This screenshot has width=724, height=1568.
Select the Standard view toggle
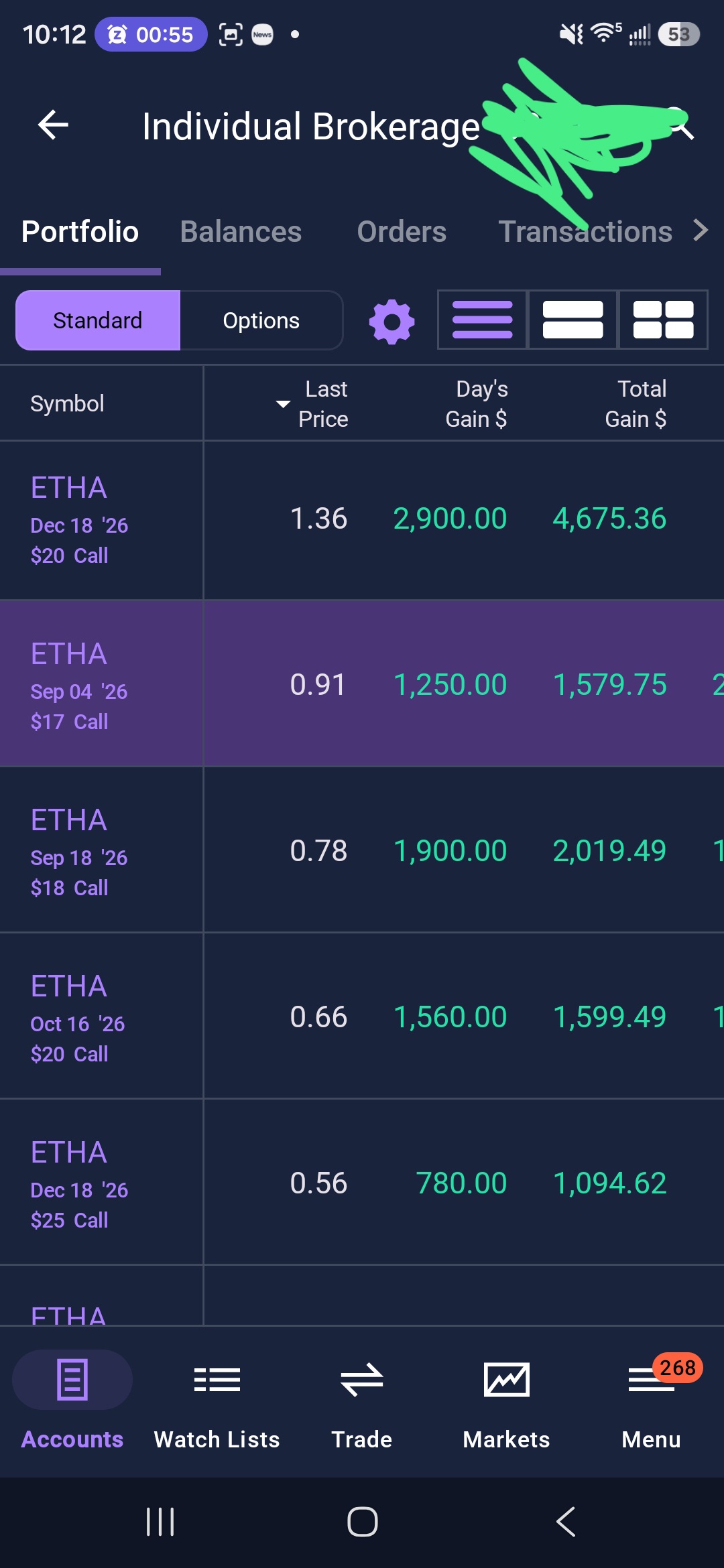coord(98,320)
